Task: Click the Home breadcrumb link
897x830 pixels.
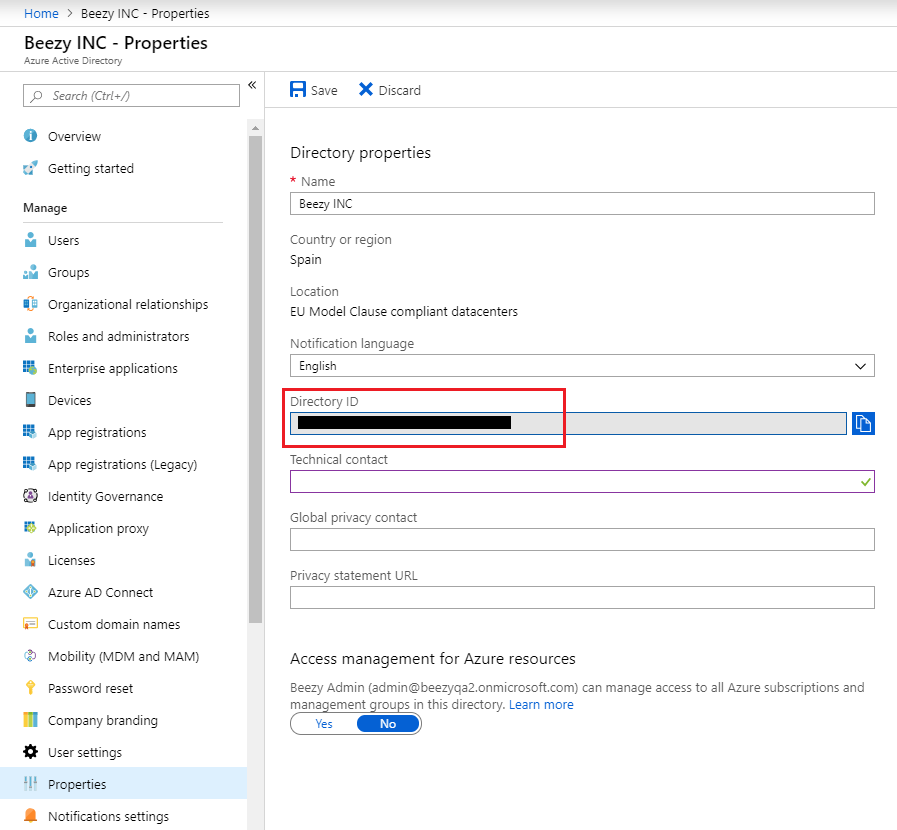Action: [x=41, y=13]
